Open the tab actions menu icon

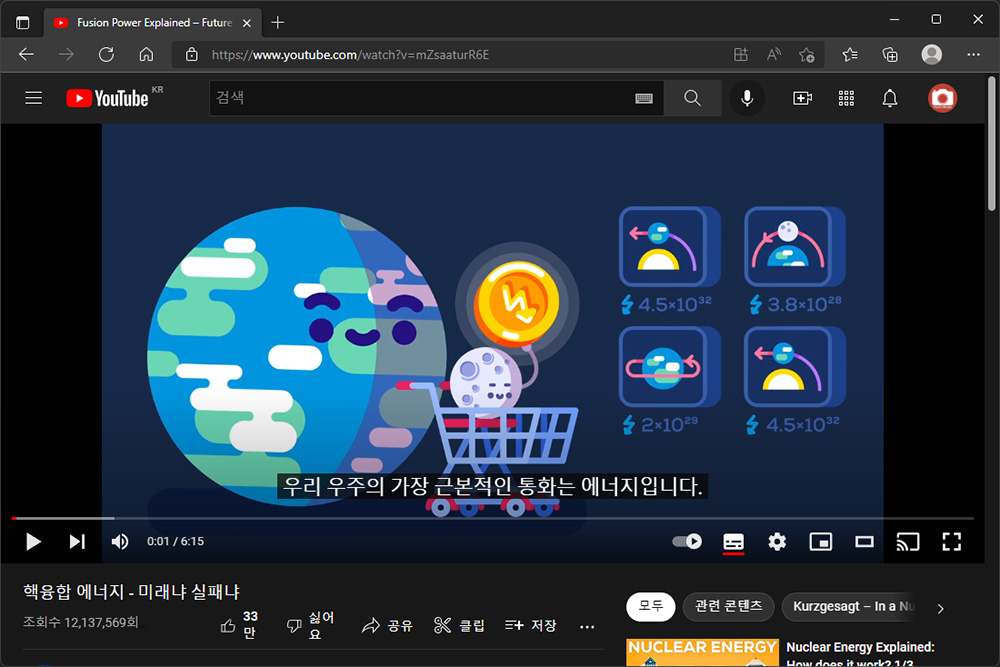point(22,23)
